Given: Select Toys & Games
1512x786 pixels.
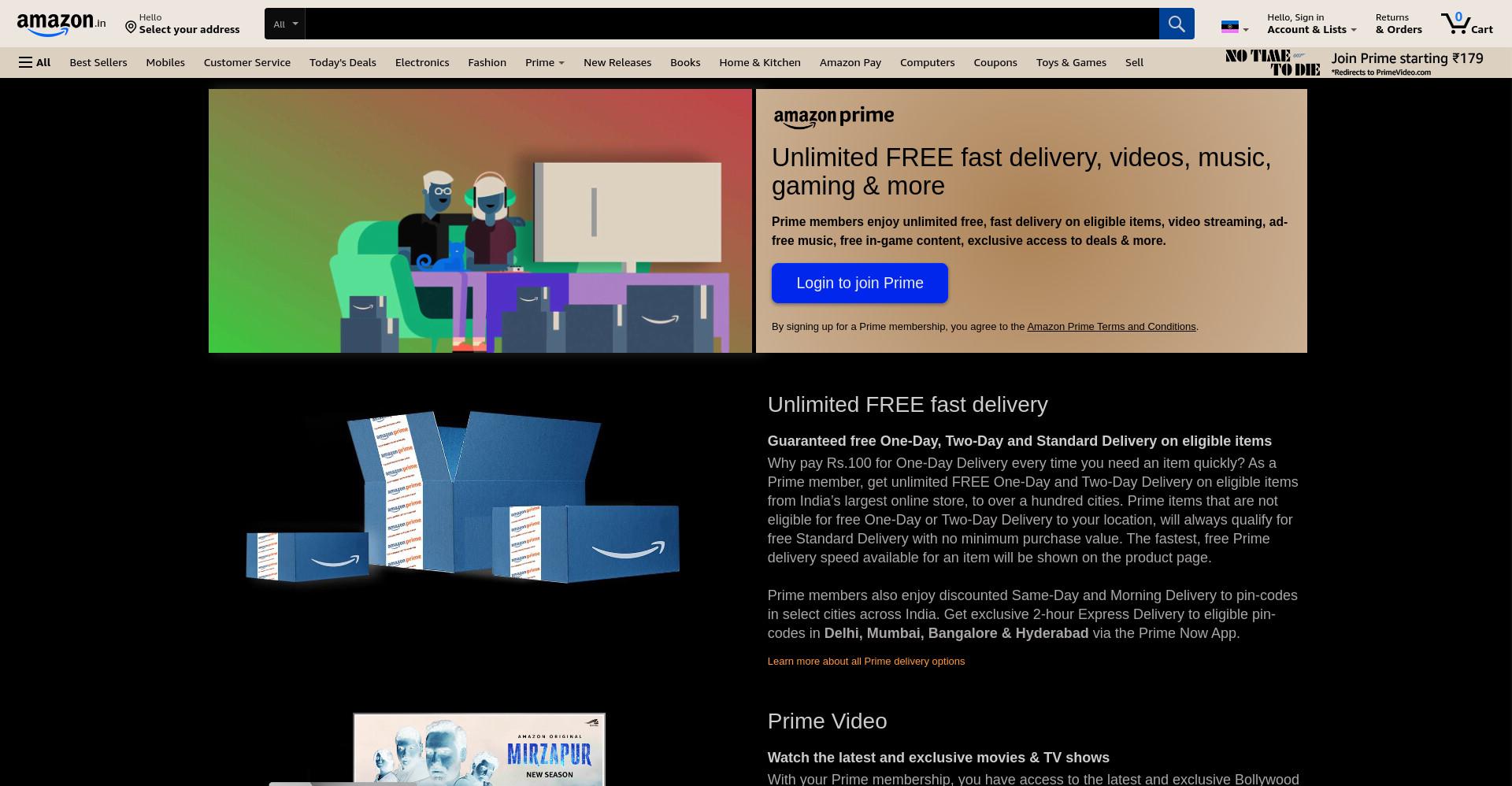Looking at the screenshot, I should tap(1071, 62).
